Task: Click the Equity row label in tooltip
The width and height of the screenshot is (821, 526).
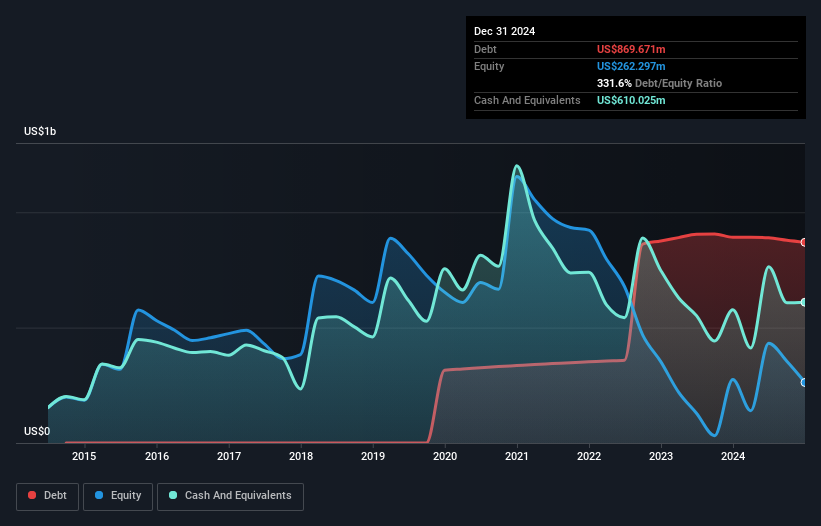Action: [x=489, y=66]
